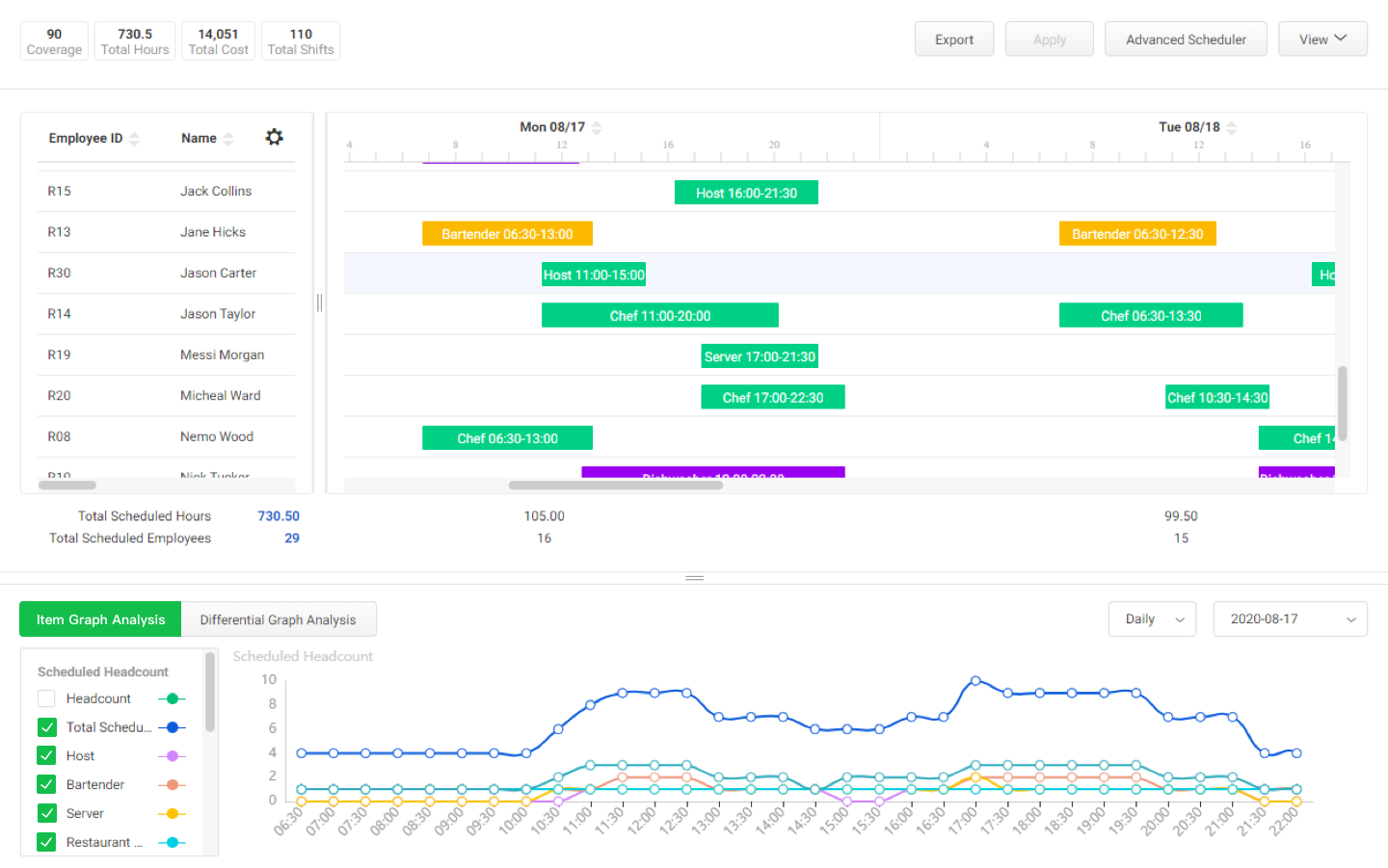Open the Advanced Scheduler
Viewport: 1388px width, 868px height.
(1186, 39)
